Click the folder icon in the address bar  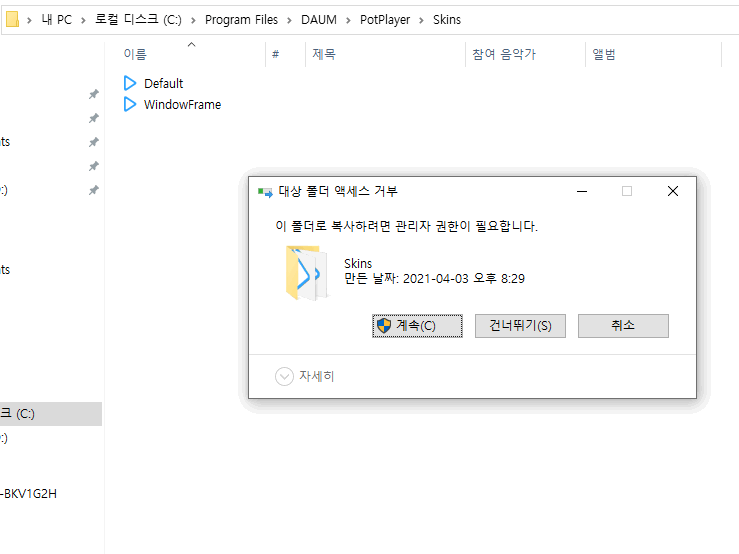coord(12,19)
